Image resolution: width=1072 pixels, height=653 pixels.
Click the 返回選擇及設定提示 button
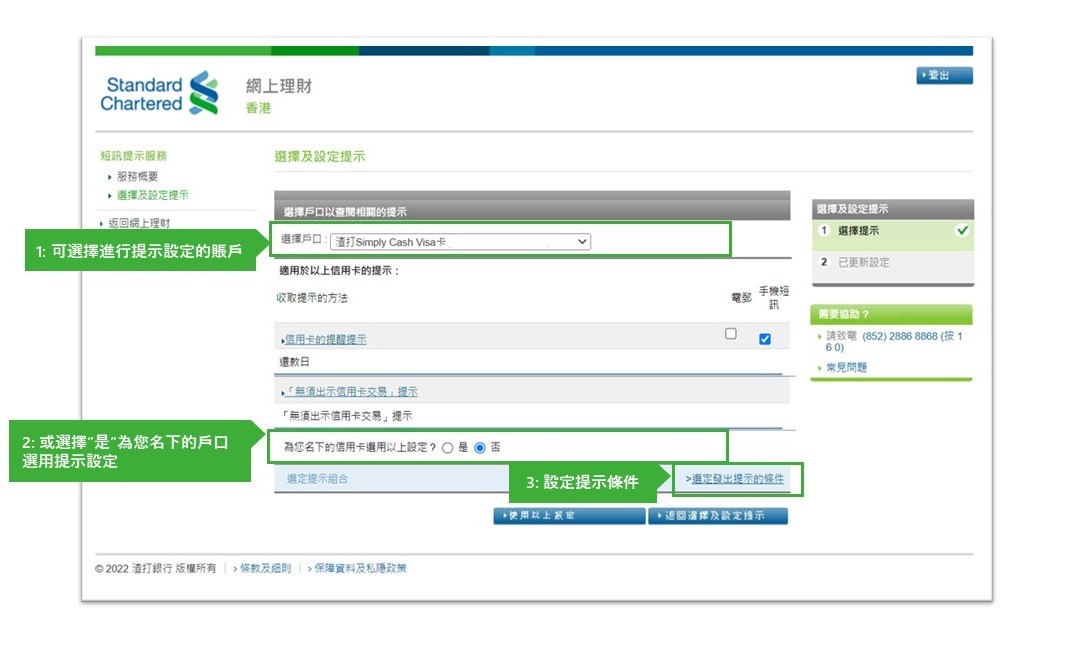coord(718,516)
